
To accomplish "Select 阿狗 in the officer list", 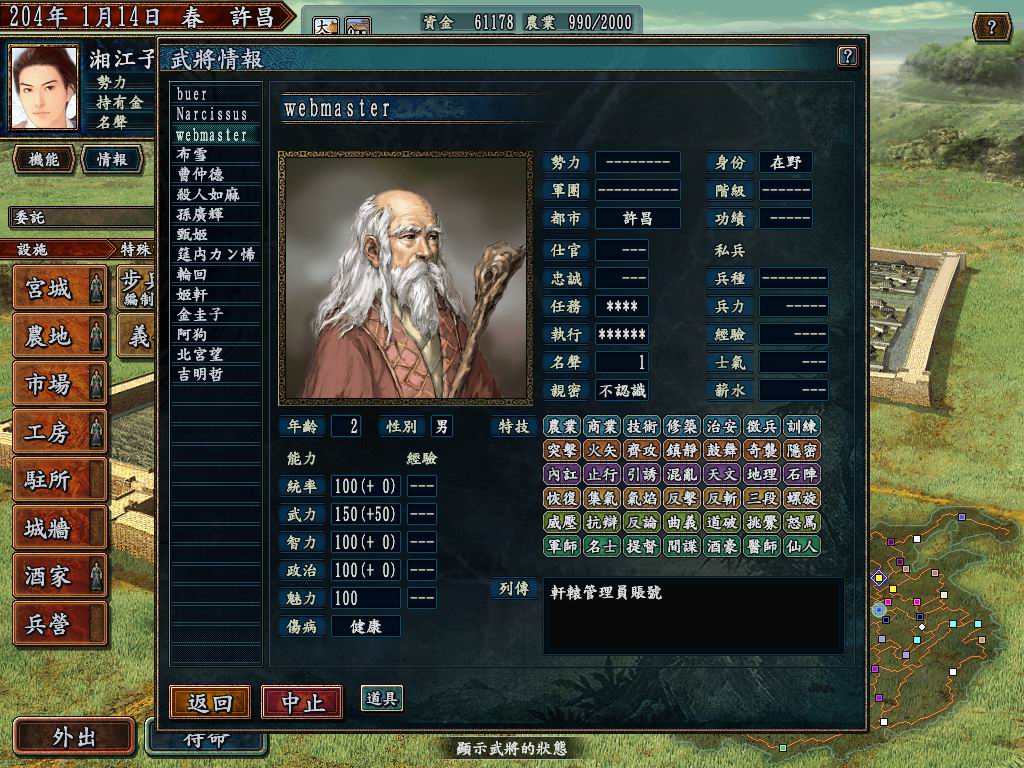I will click(216, 334).
